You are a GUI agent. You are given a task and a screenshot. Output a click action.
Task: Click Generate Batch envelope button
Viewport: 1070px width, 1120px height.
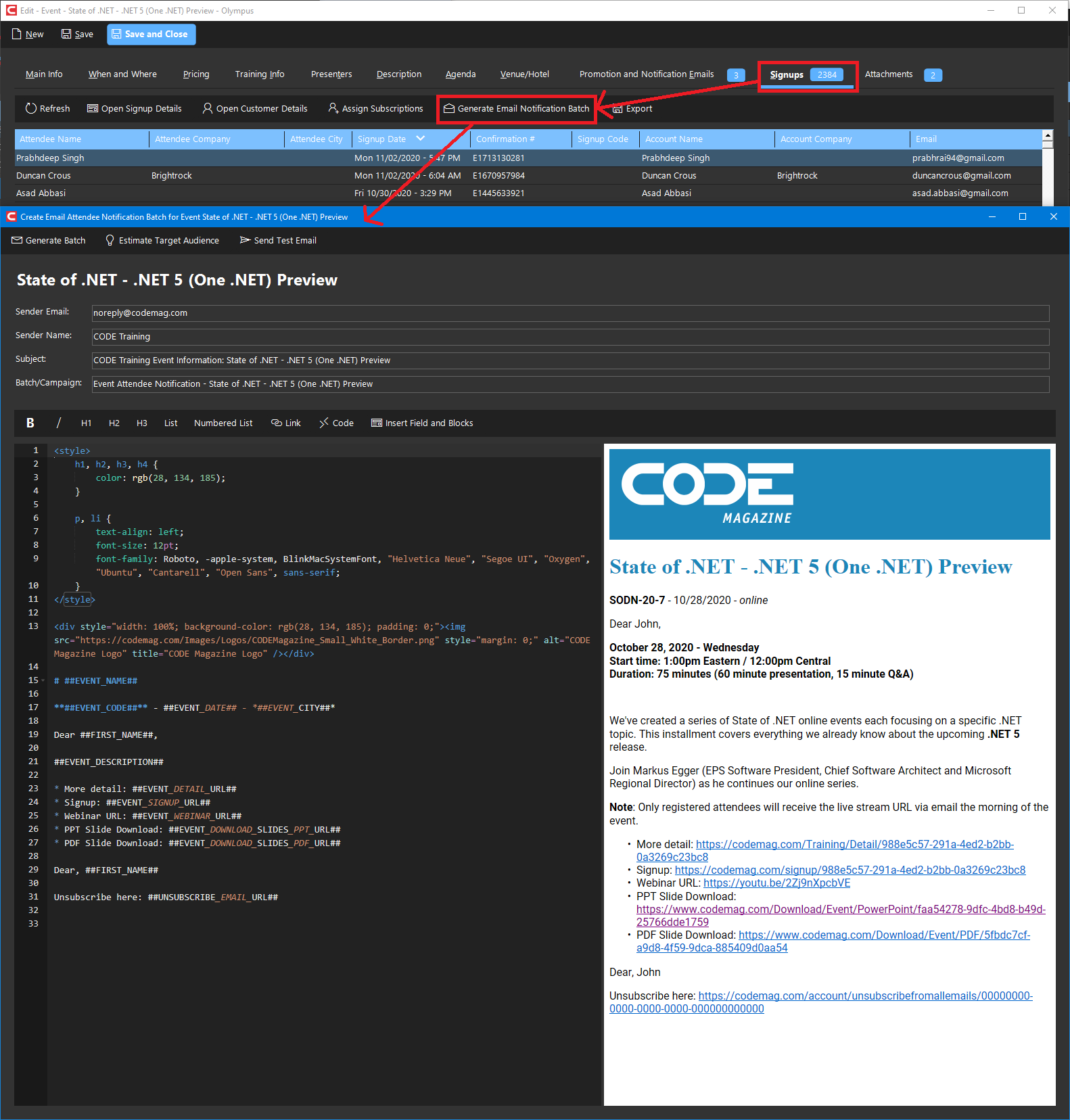pos(49,241)
